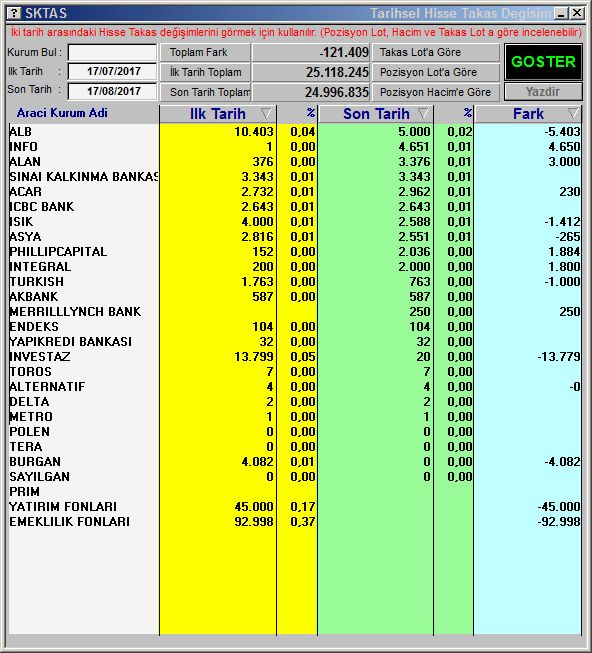The width and height of the screenshot is (592, 653).
Task: Click the help question mark icon
Action: tap(15, 13)
